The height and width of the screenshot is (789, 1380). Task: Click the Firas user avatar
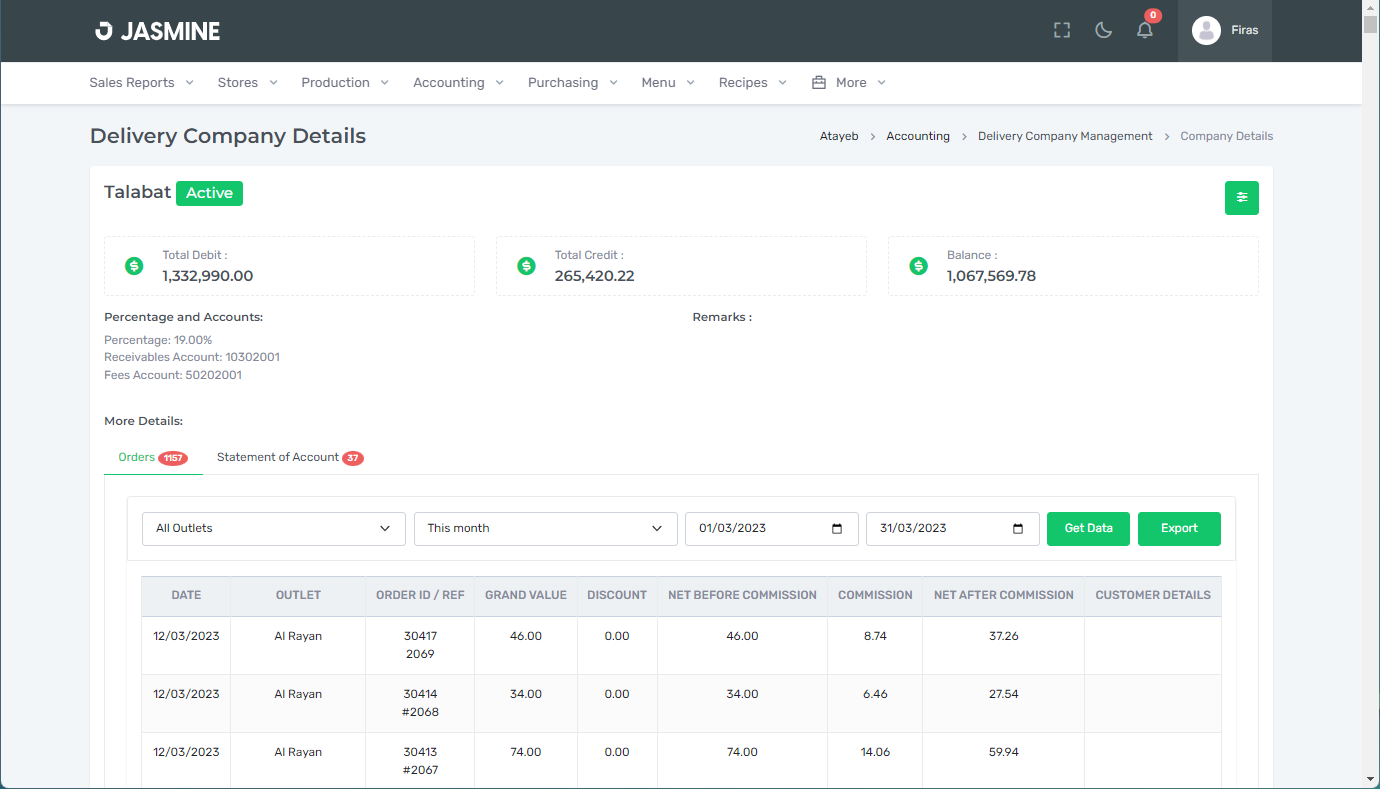tap(1206, 31)
